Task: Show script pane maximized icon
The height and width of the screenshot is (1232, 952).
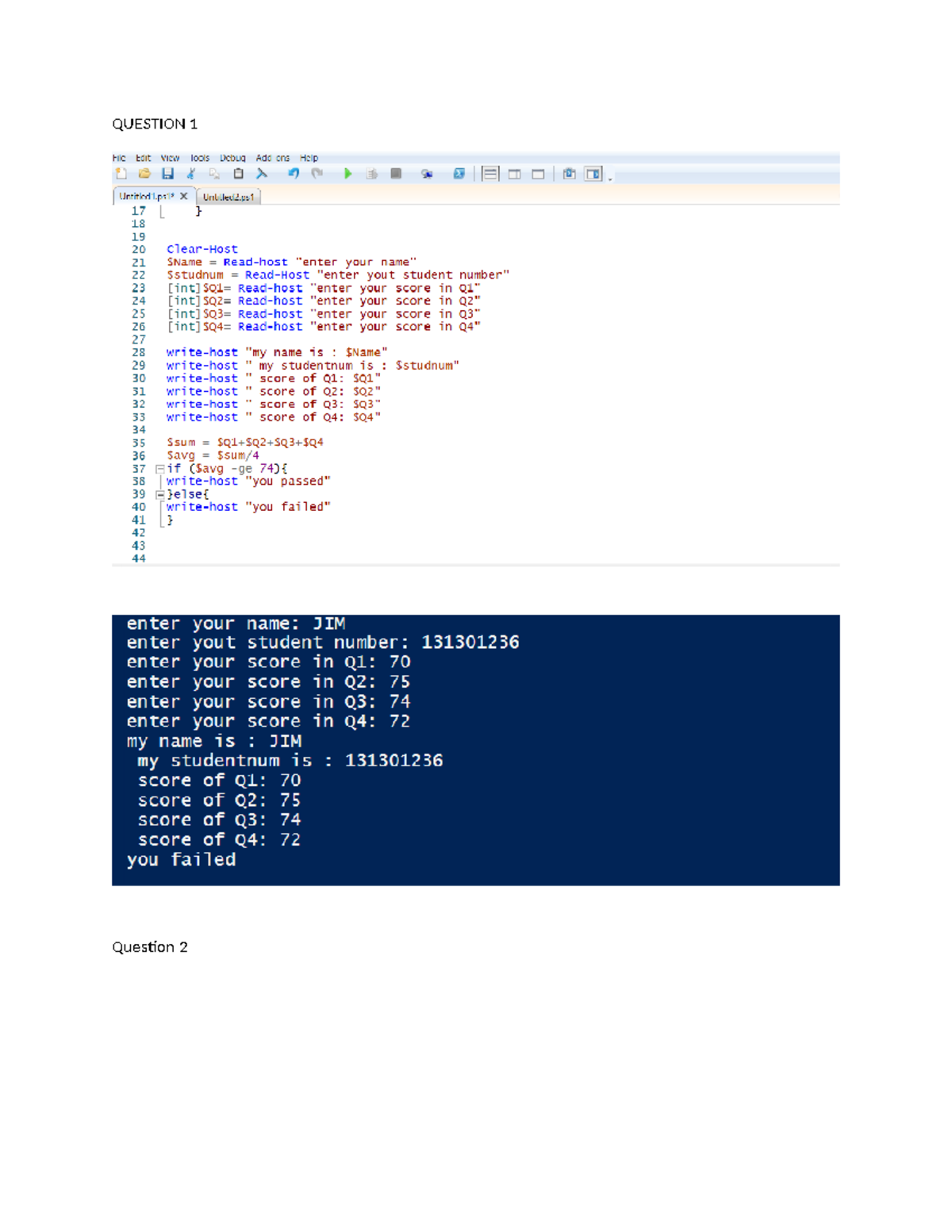Action: click(x=538, y=174)
